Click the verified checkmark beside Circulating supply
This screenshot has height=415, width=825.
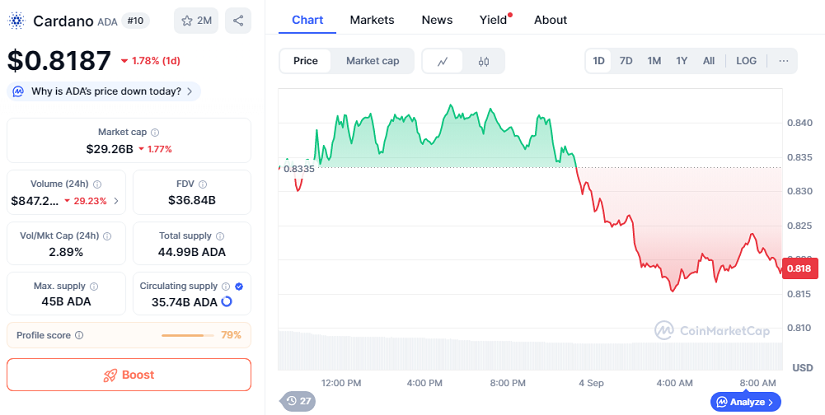tap(239, 286)
